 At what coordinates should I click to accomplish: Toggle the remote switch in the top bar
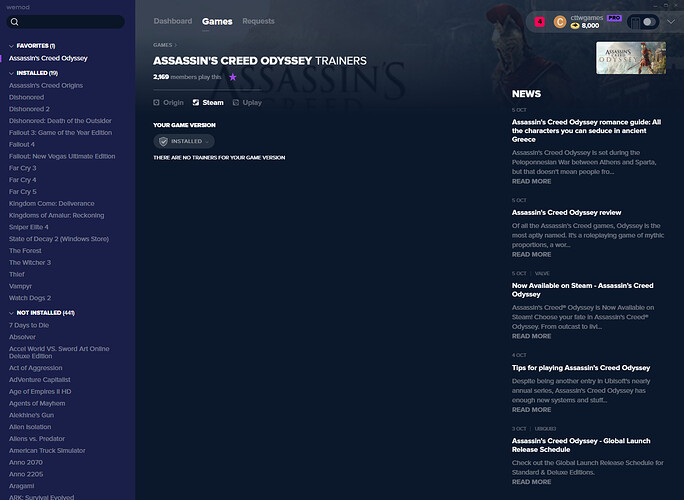tap(650, 22)
